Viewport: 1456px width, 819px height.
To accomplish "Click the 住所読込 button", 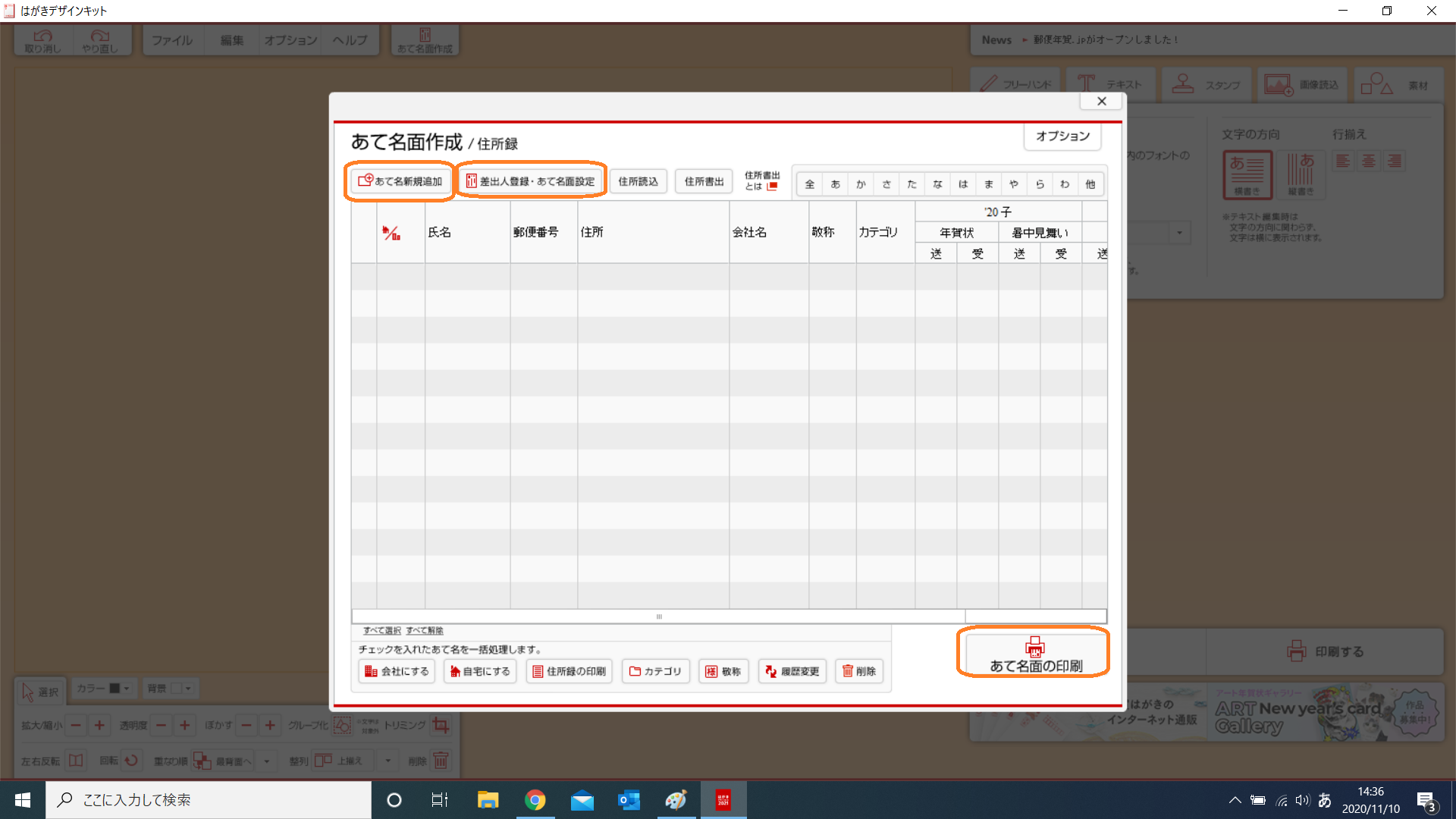I will (638, 181).
